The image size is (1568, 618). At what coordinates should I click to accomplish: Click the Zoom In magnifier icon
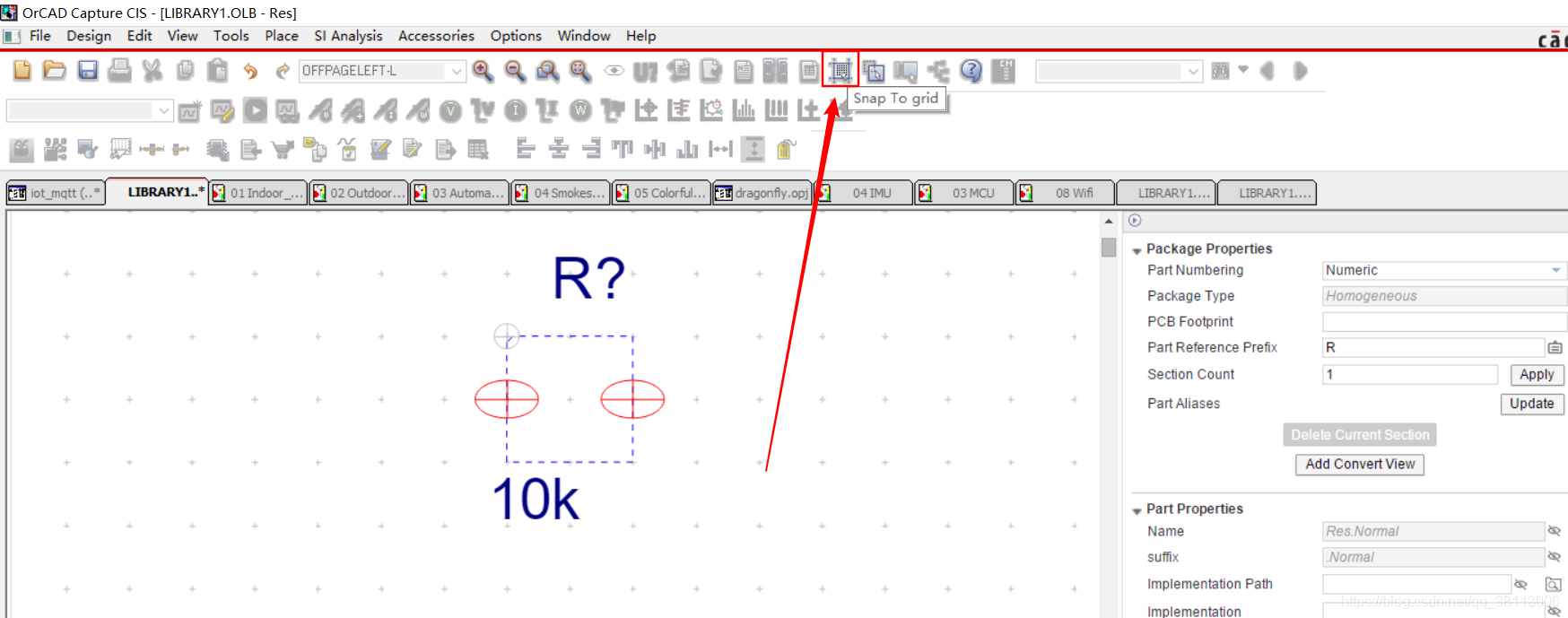483,70
